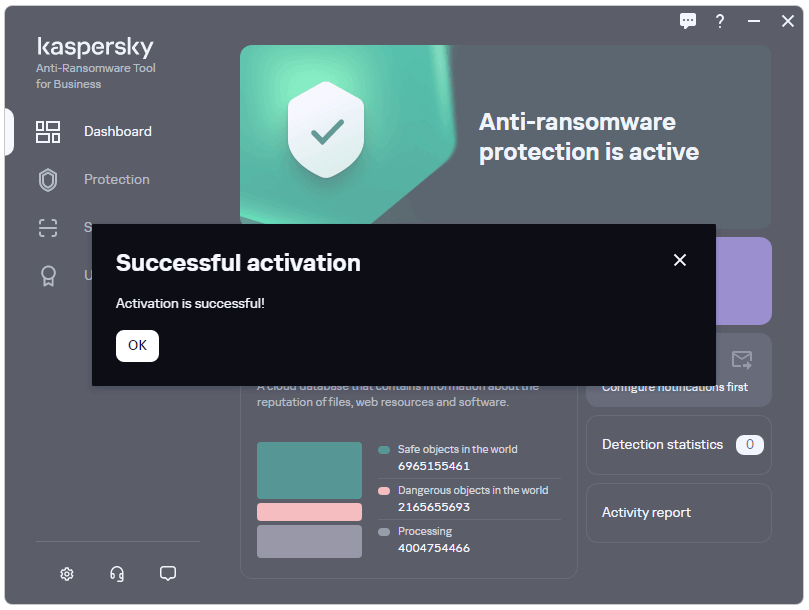Click the Detection statistics count badge

point(750,445)
